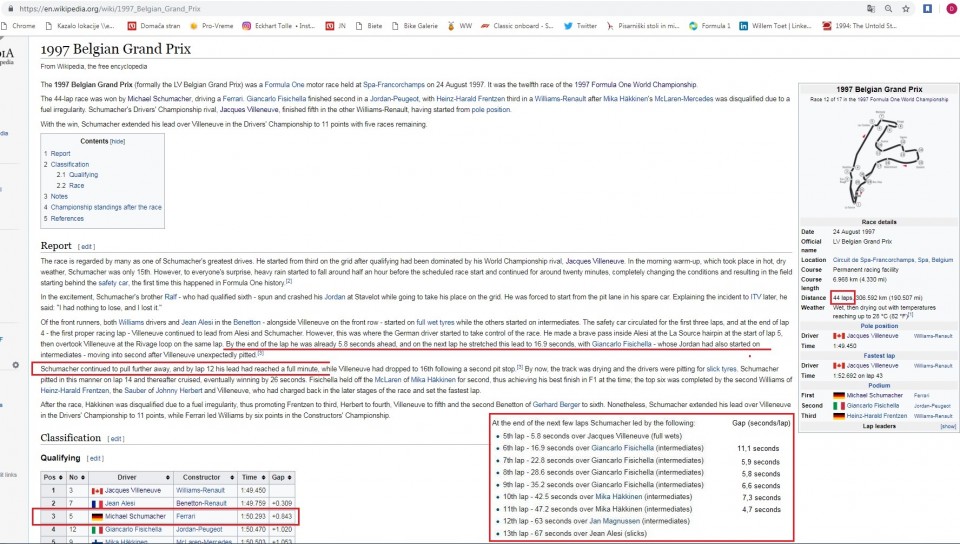Open the Spa-Francorchamps link in the intro

click(x=394, y=84)
